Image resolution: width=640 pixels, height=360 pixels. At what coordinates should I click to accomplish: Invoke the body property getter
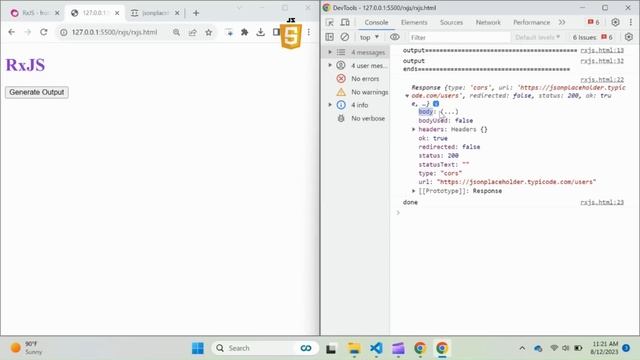click(449, 112)
